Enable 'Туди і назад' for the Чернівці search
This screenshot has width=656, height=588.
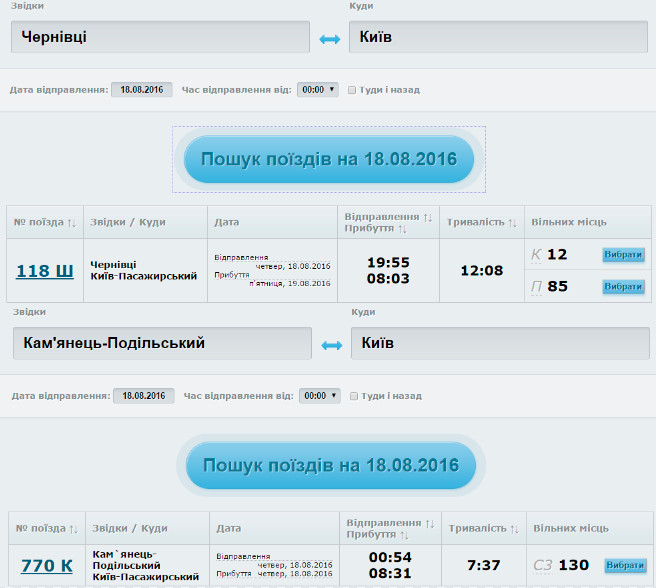[x=352, y=90]
